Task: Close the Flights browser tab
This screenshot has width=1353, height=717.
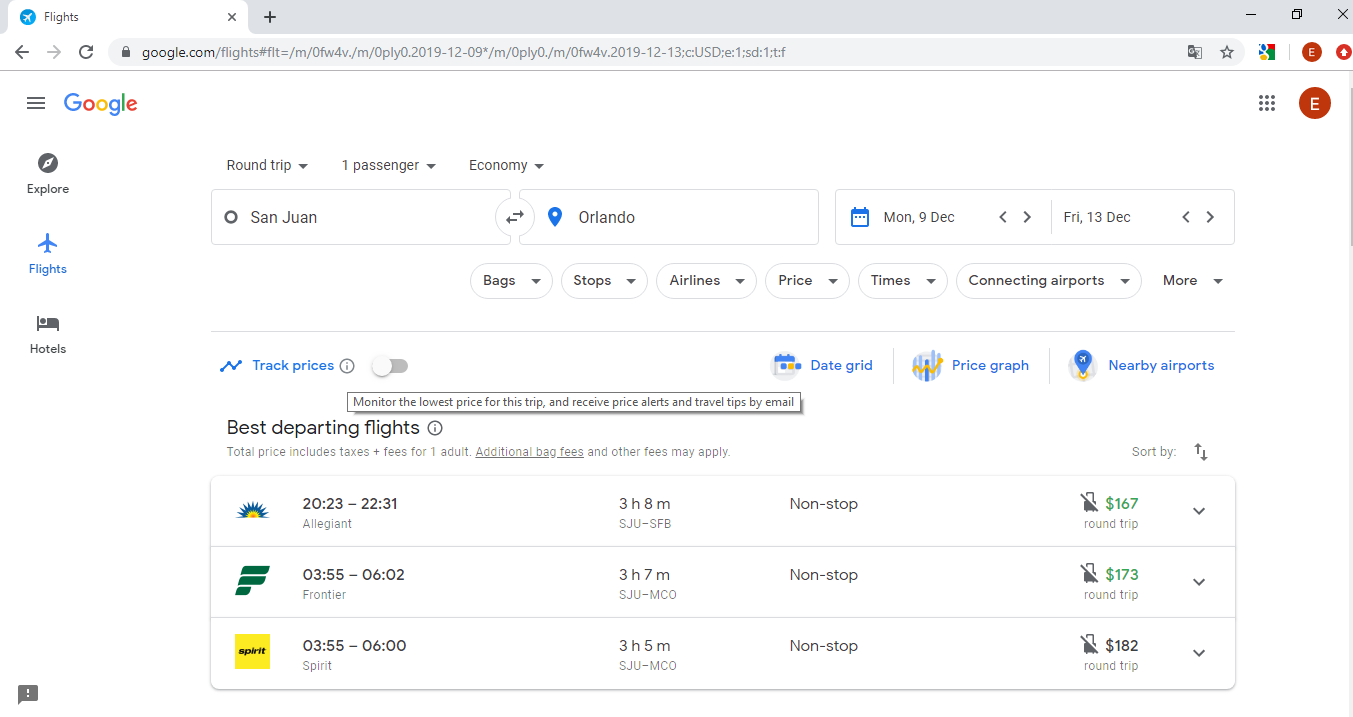Action: click(232, 17)
